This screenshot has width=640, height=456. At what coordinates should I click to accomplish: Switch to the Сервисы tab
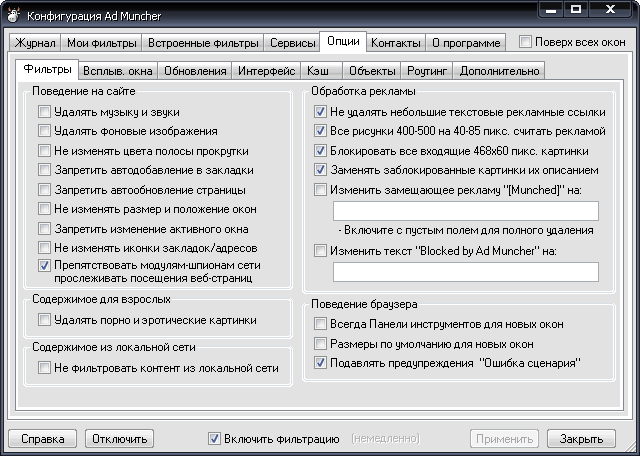click(292, 43)
